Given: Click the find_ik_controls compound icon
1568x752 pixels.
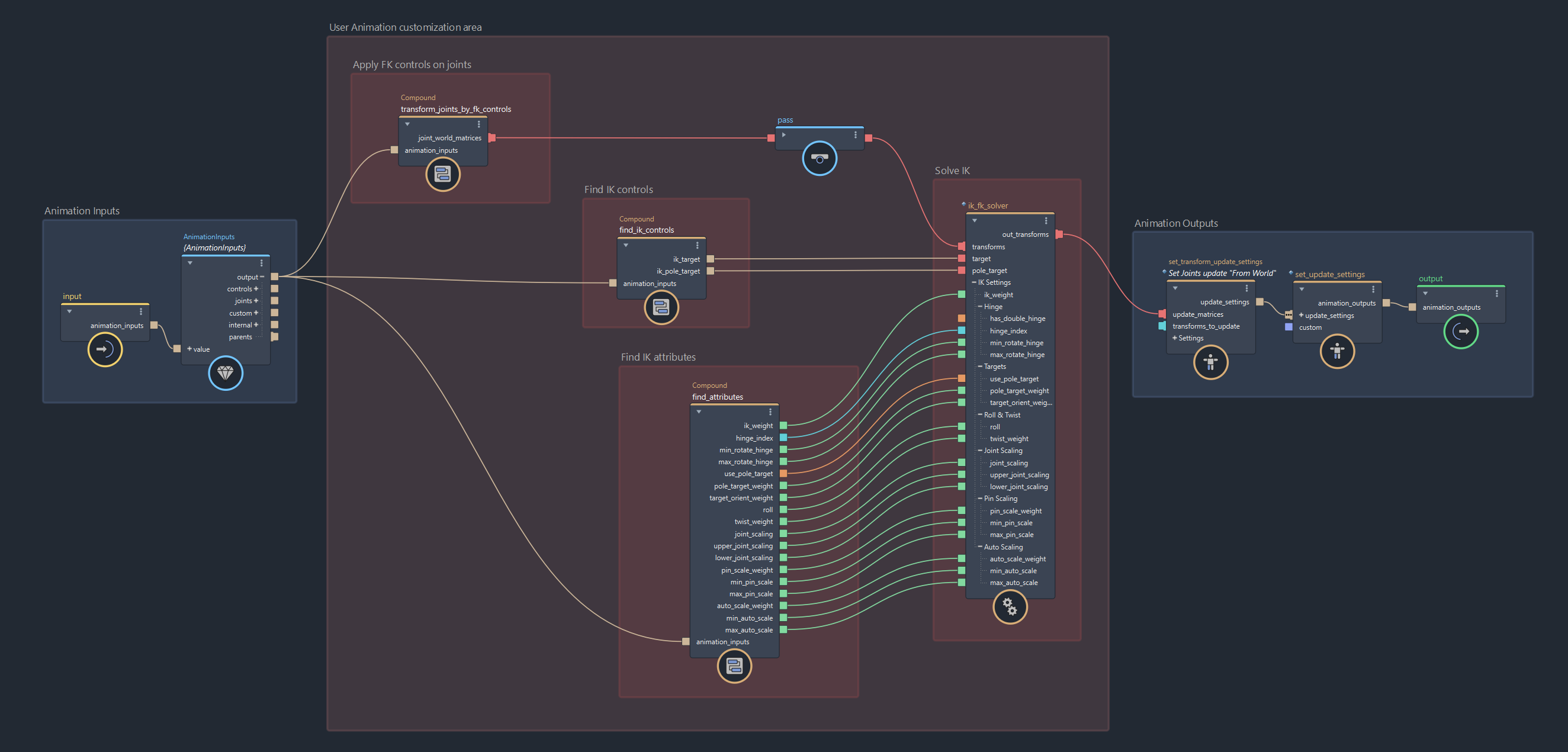Looking at the screenshot, I should (661, 307).
